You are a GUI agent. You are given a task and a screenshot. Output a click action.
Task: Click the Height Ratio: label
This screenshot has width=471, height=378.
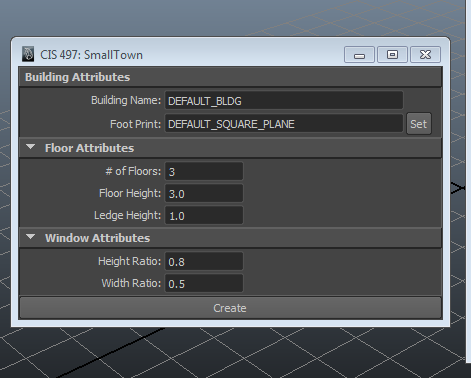(129, 261)
